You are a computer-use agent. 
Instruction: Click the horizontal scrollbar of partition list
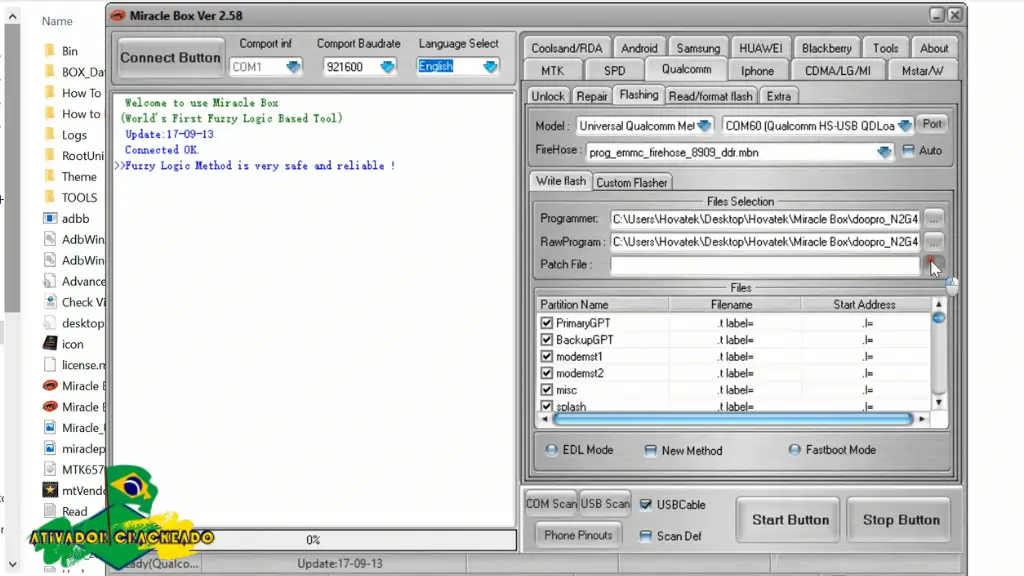(x=733, y=419)
